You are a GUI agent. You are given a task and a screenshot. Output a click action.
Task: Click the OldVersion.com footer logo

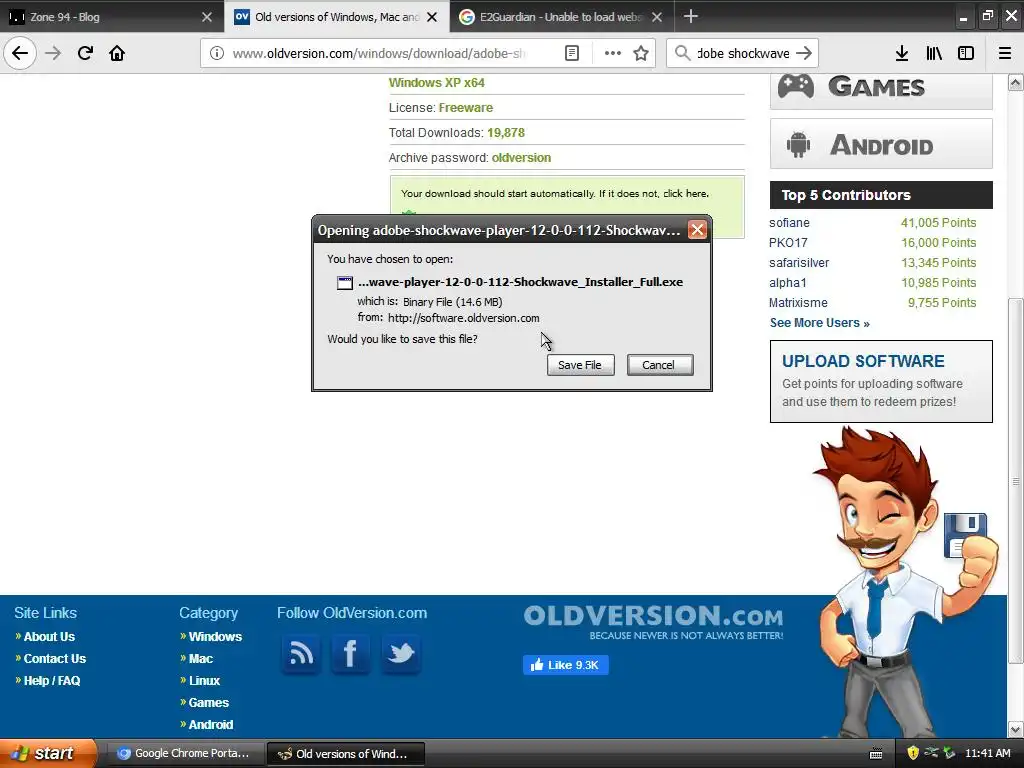tap(653, 622)
